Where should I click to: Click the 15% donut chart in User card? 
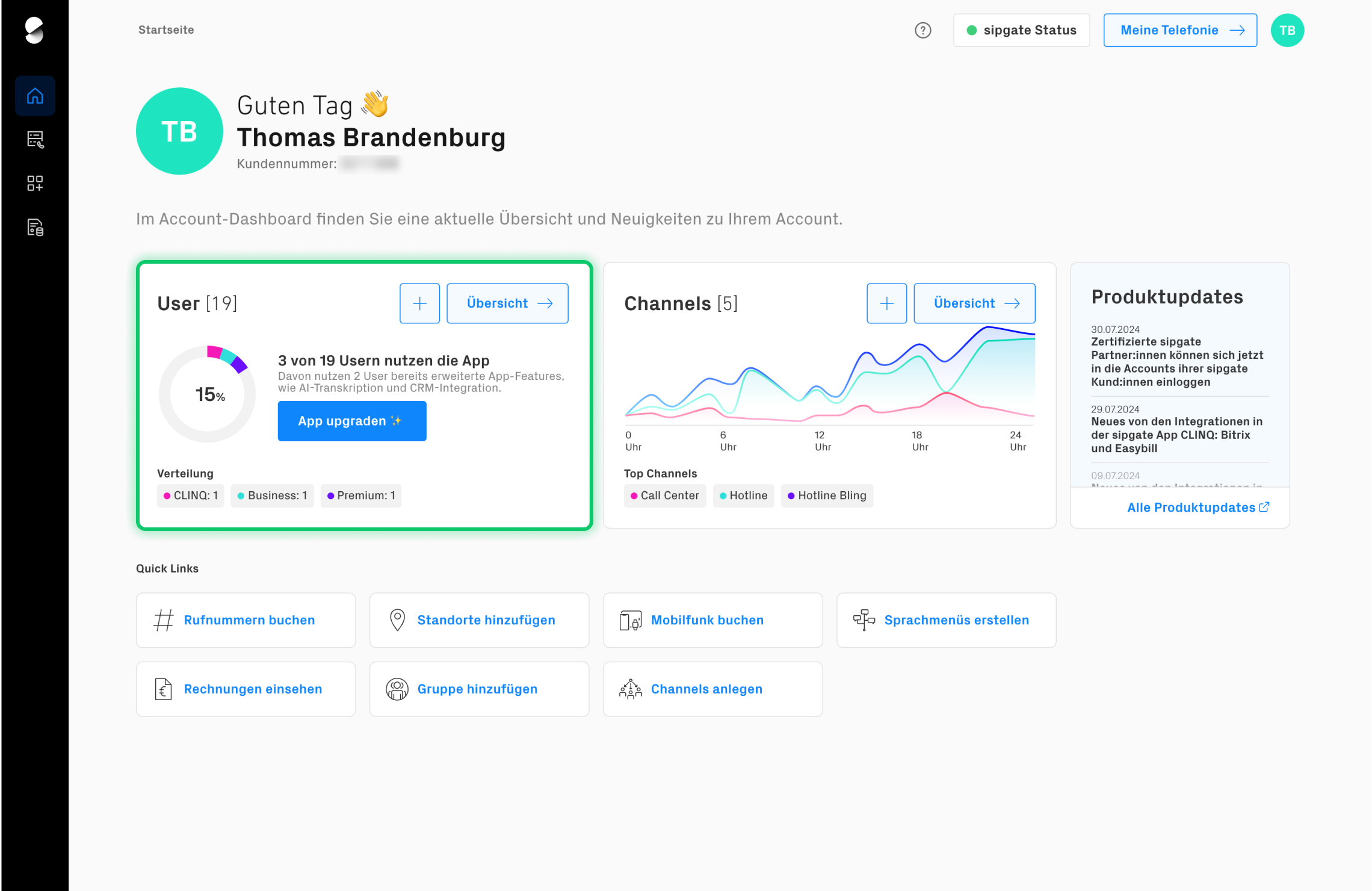(207, 394)
